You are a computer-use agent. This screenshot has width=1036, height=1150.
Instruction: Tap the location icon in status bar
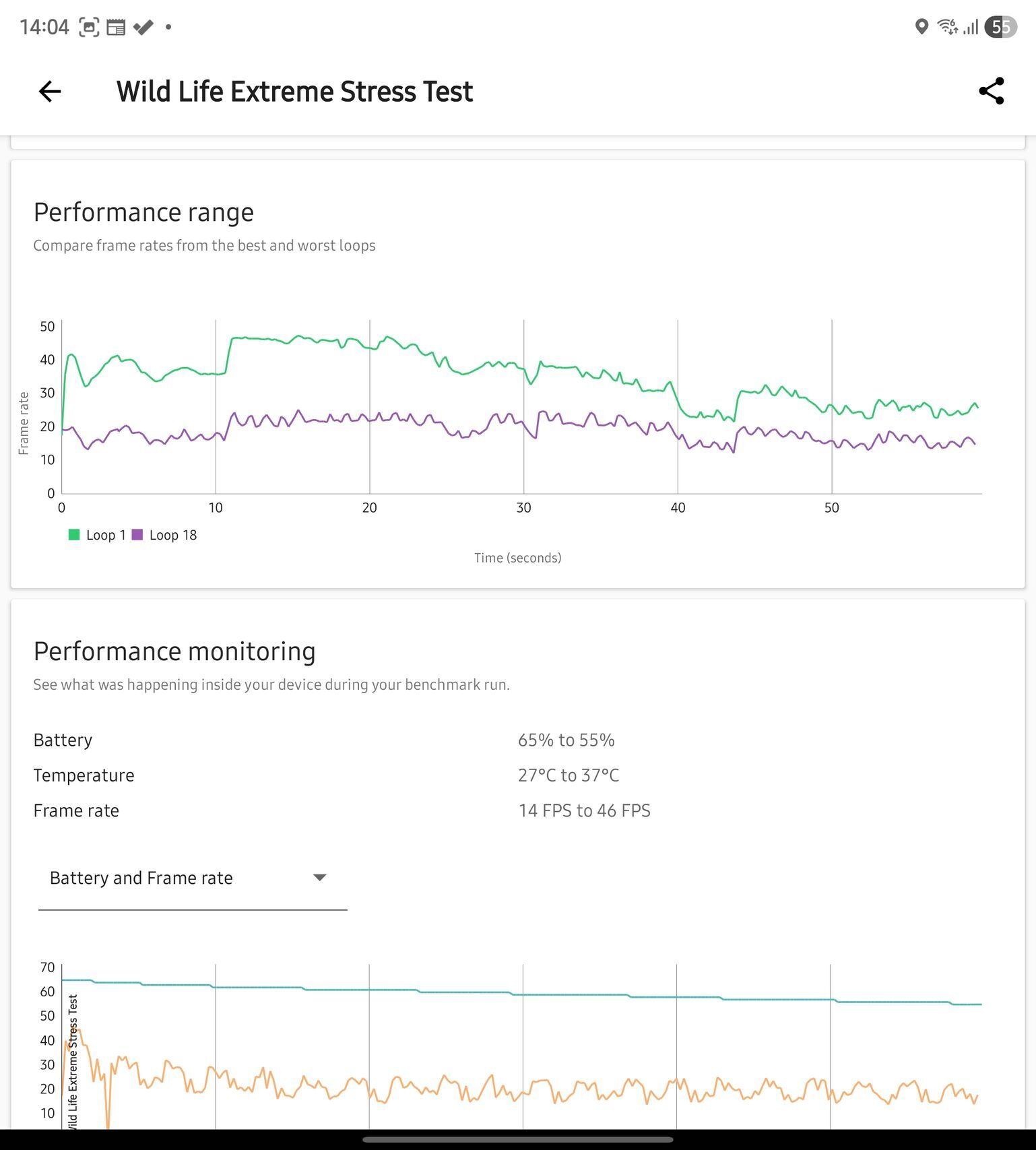pyautogui.click(x=921, y=27)
